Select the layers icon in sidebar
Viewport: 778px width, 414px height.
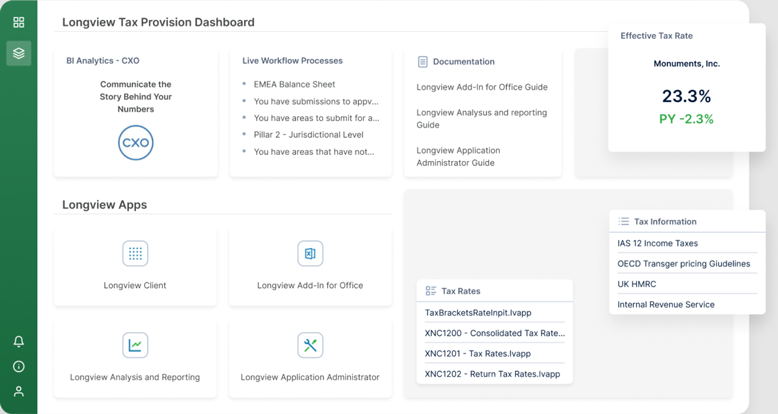click(18, 53)
